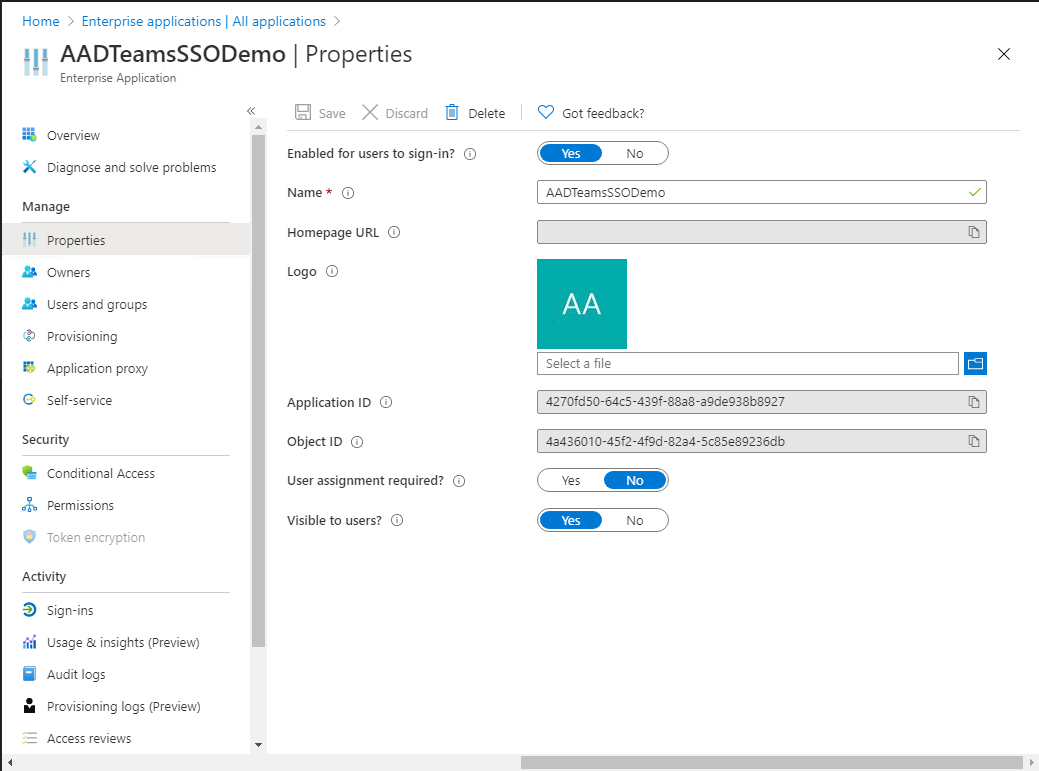Click the info icon beside Application ID

coord(386,402)
